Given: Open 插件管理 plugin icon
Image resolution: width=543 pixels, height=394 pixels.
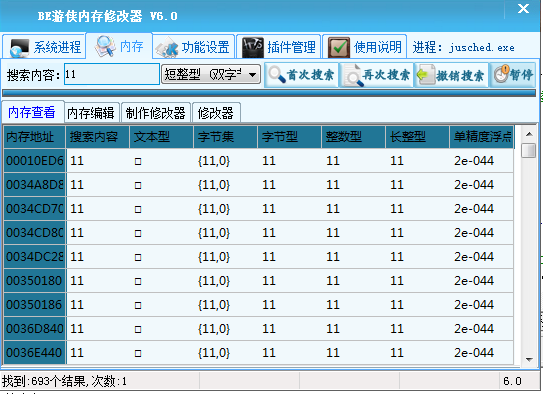Looking at the screenshot, I should click(x=279, y=46).
